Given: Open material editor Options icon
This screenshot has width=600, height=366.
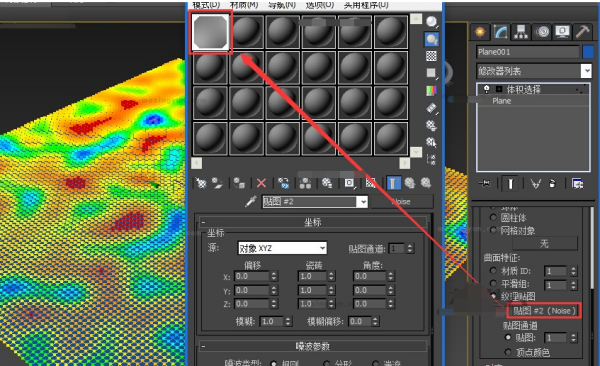Looking at the screenshot, I should tap(431, 125).
